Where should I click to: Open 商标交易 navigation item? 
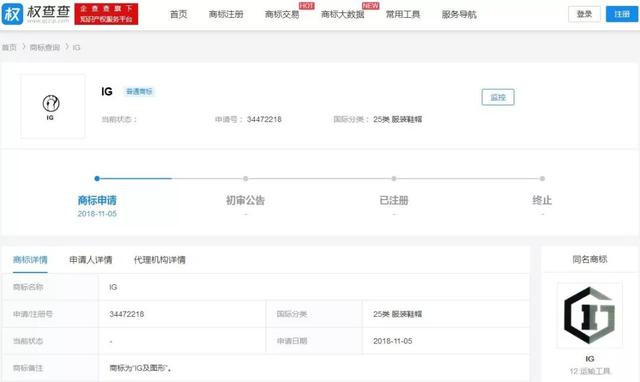click(x=282, y=14)
